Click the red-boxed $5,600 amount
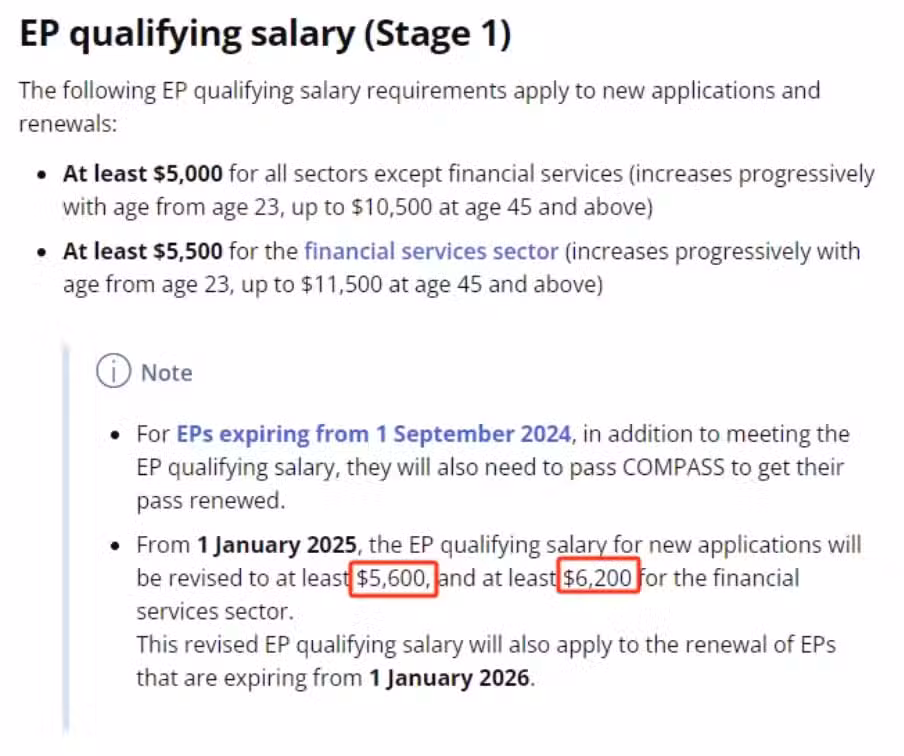The width and height of the screenshot is (904, 756). point(394,578)
